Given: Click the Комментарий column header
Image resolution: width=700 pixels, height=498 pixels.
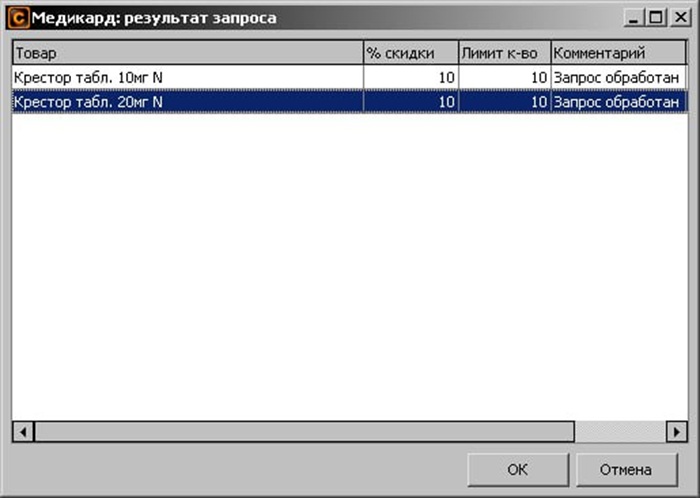Looking at the screenshot, I should 618,52.
